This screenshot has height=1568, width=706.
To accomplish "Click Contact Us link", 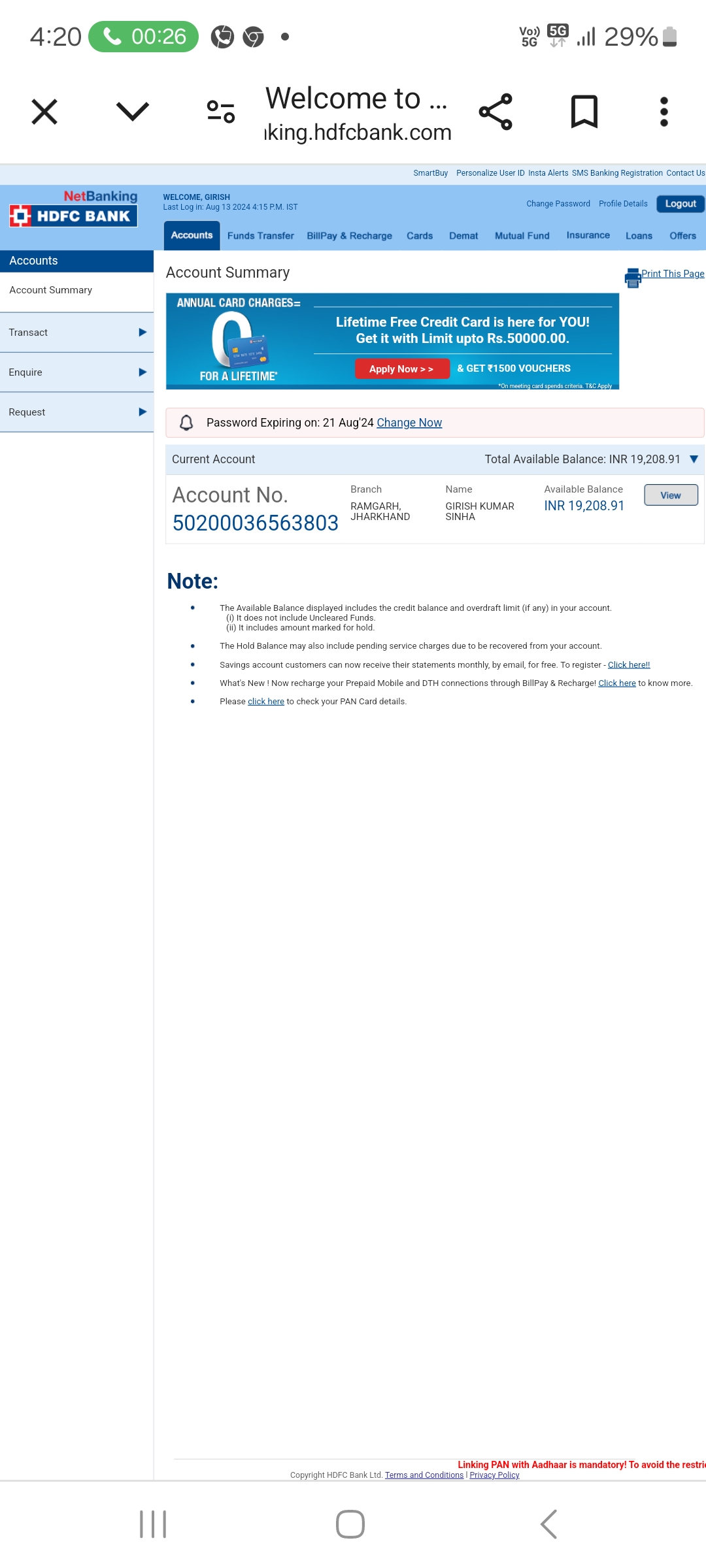I will click(686, 173).
